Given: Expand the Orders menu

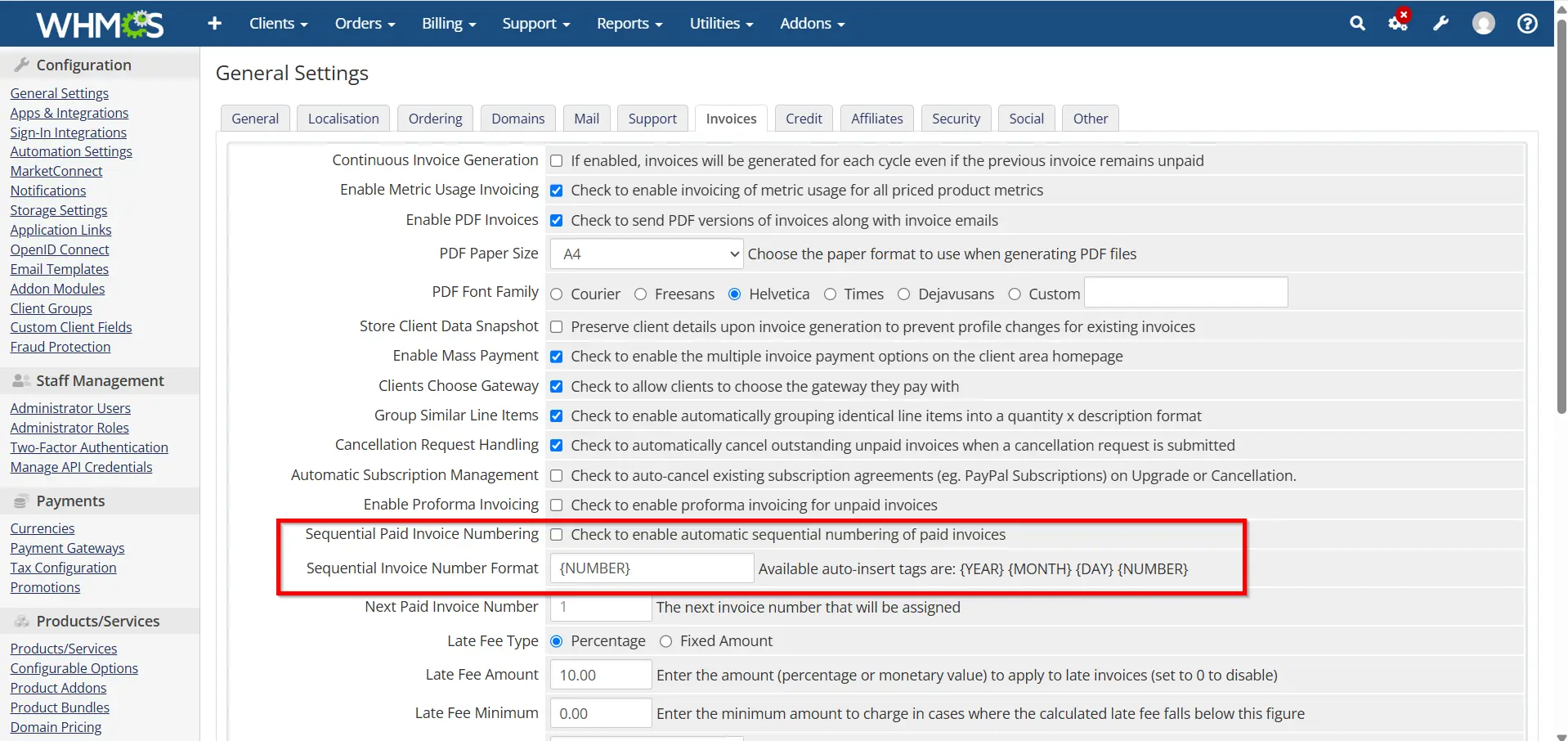Looking at the screenshot, I should (x=365, y=24).
